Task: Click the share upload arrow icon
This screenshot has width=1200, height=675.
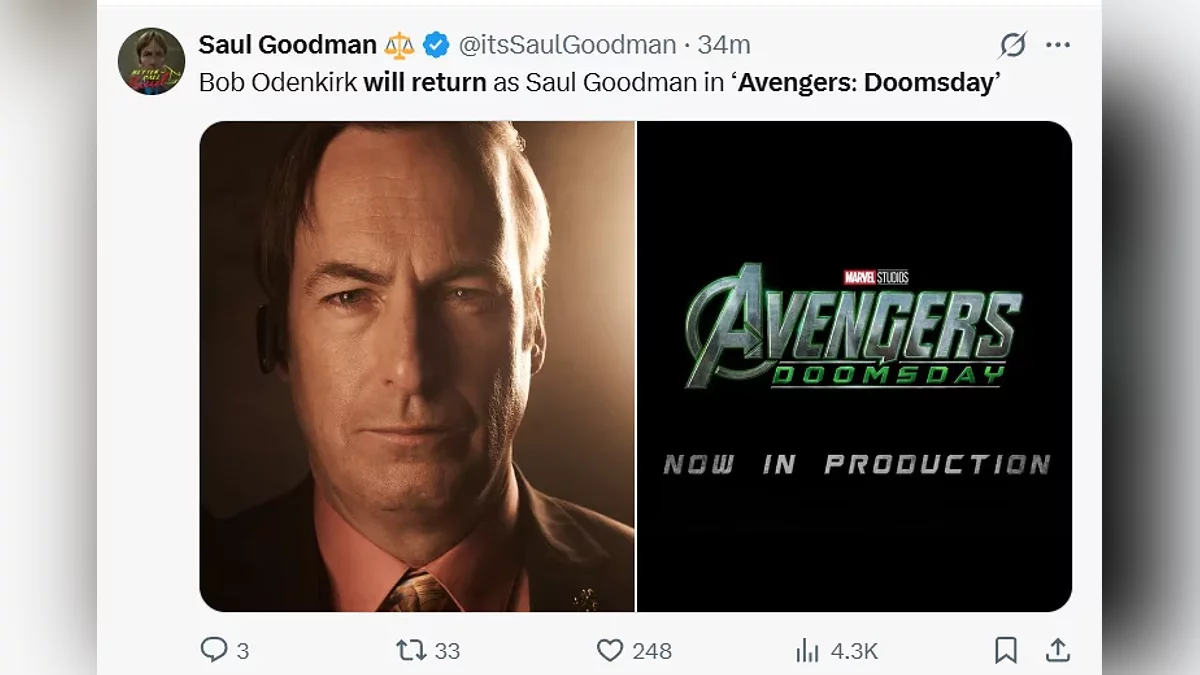Action: pos(1057,650)
